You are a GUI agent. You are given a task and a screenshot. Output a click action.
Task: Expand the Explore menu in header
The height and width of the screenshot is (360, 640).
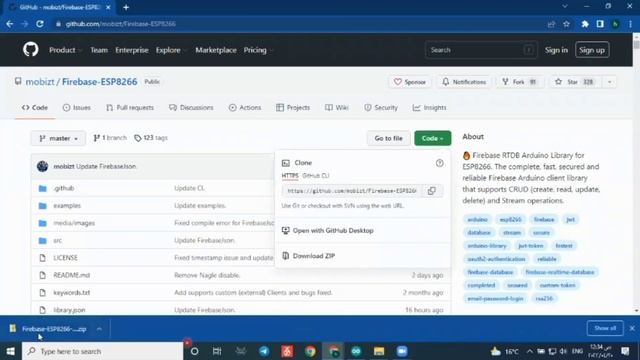point(171,50)
